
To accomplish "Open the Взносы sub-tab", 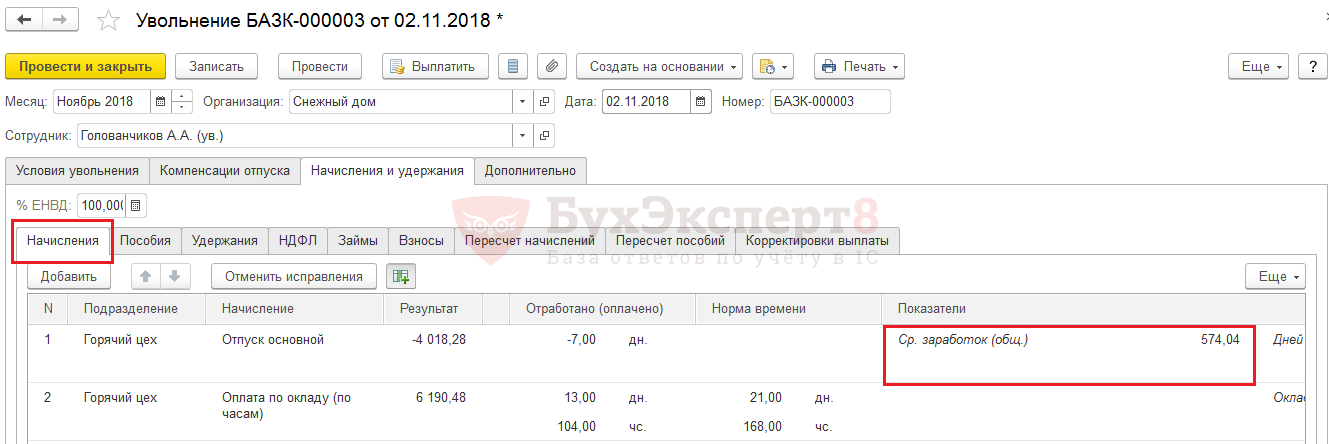I will [x=421, y=241].
